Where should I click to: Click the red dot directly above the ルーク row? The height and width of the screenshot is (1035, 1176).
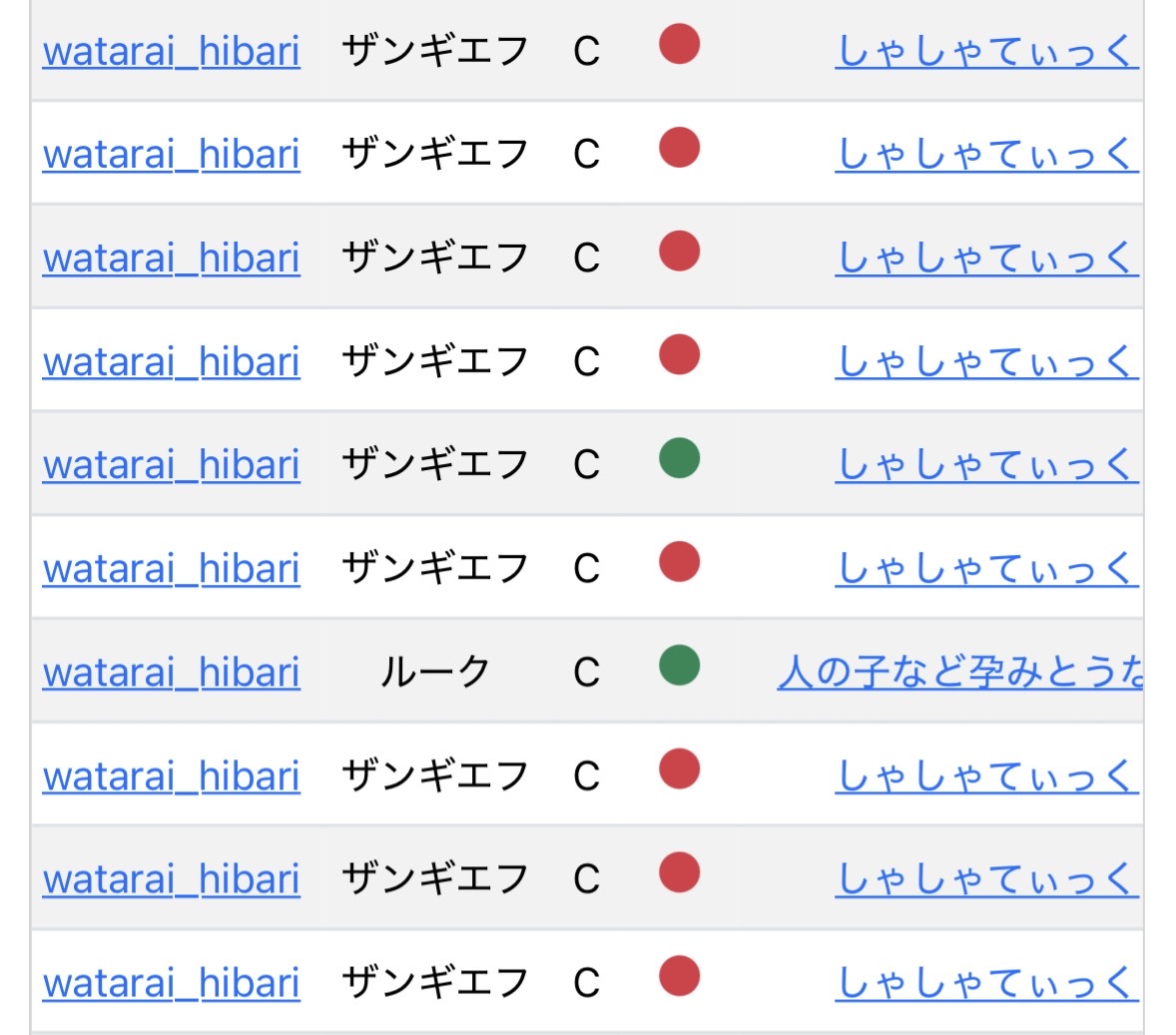[x=679, y=563]
